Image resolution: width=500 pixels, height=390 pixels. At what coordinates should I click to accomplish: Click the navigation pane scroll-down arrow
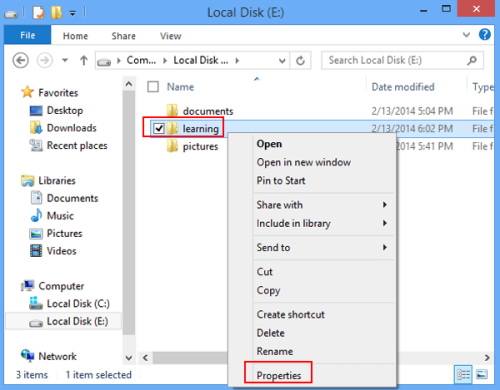[129, 358]
